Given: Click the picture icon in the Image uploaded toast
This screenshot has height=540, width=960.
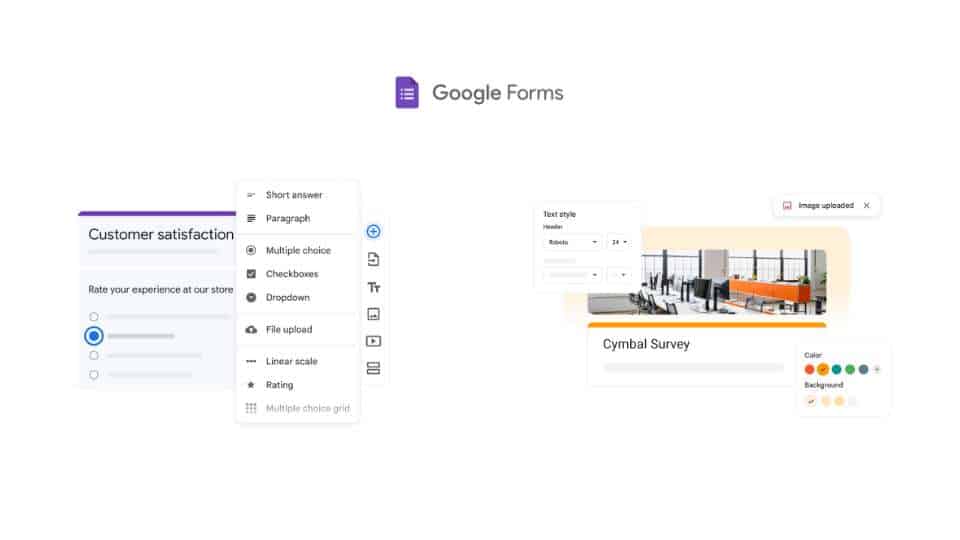Looking at the screenshot, I should [x=787, y=206].
